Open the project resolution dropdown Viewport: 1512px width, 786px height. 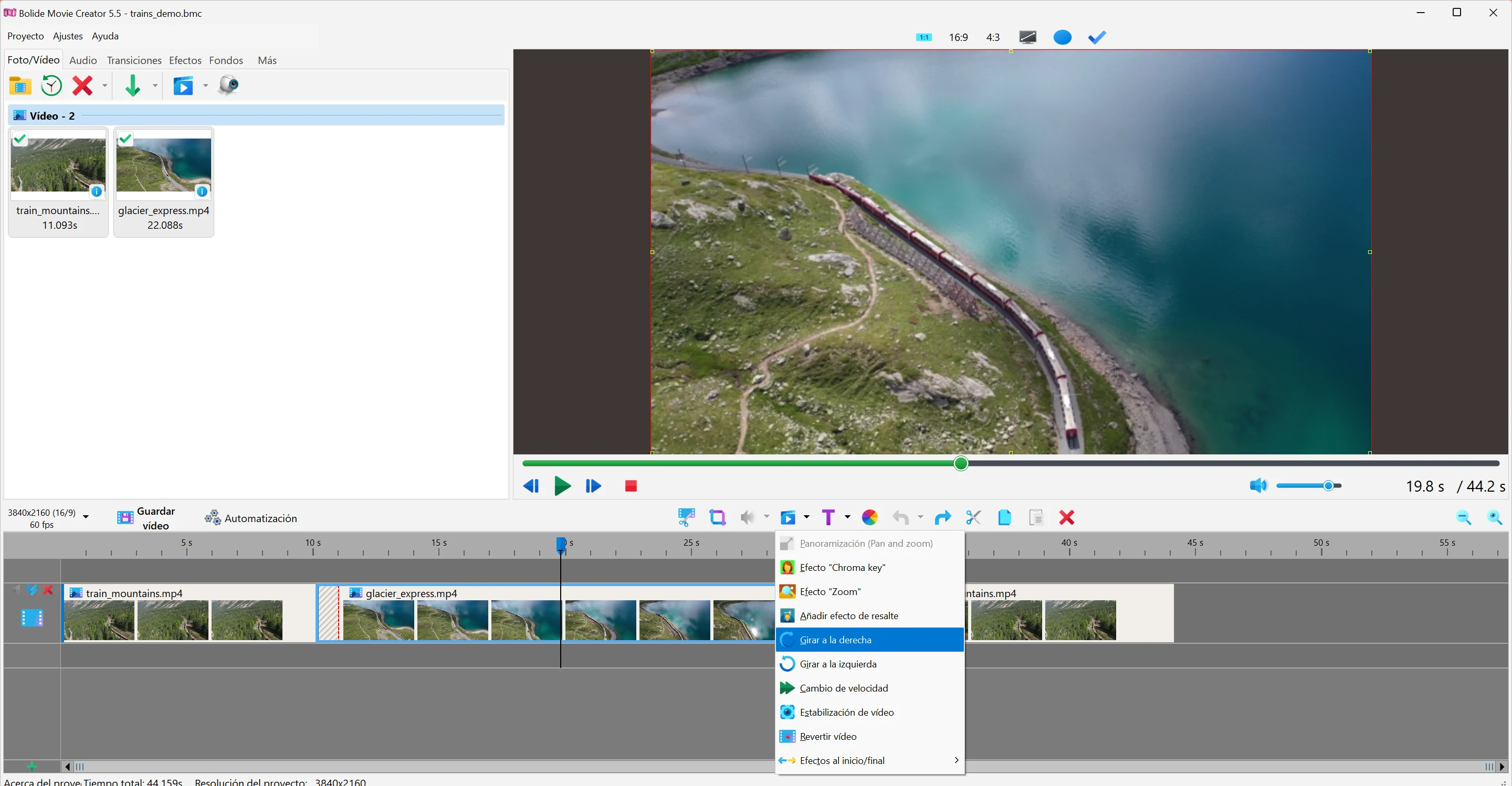click(x=86, y=517)
